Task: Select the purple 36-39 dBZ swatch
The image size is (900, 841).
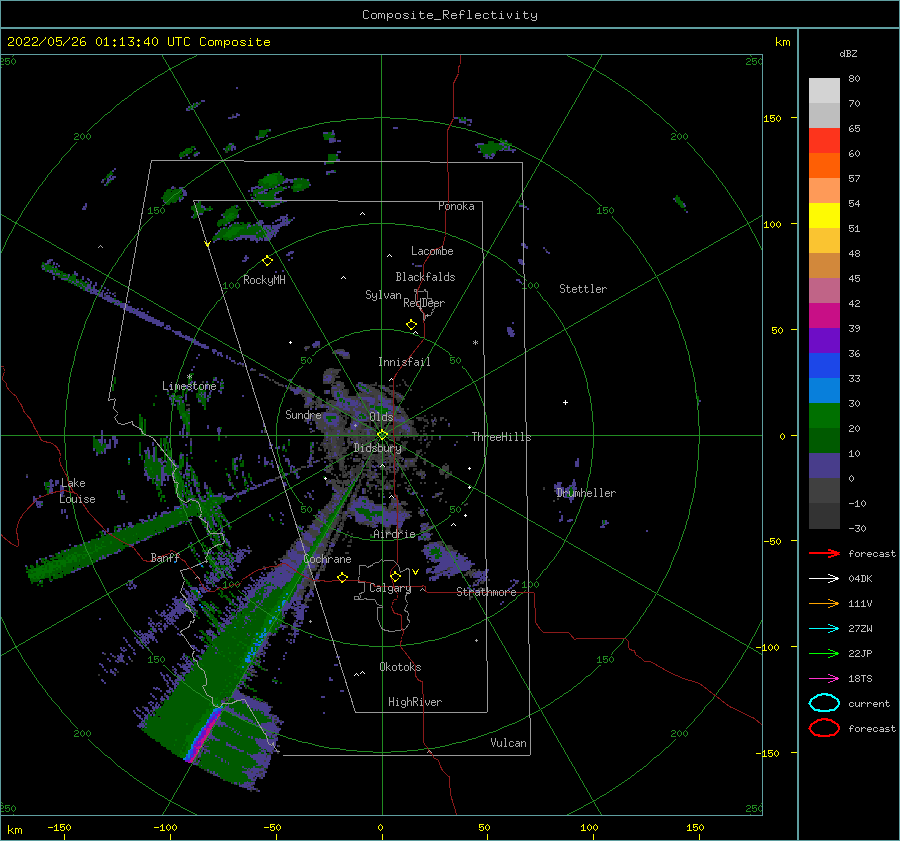Action: (824, 340)
